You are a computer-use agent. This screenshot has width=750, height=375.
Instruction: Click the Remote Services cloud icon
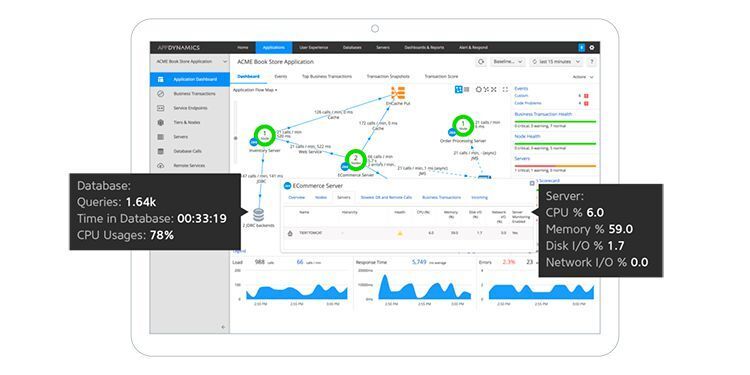pos(161,165)
